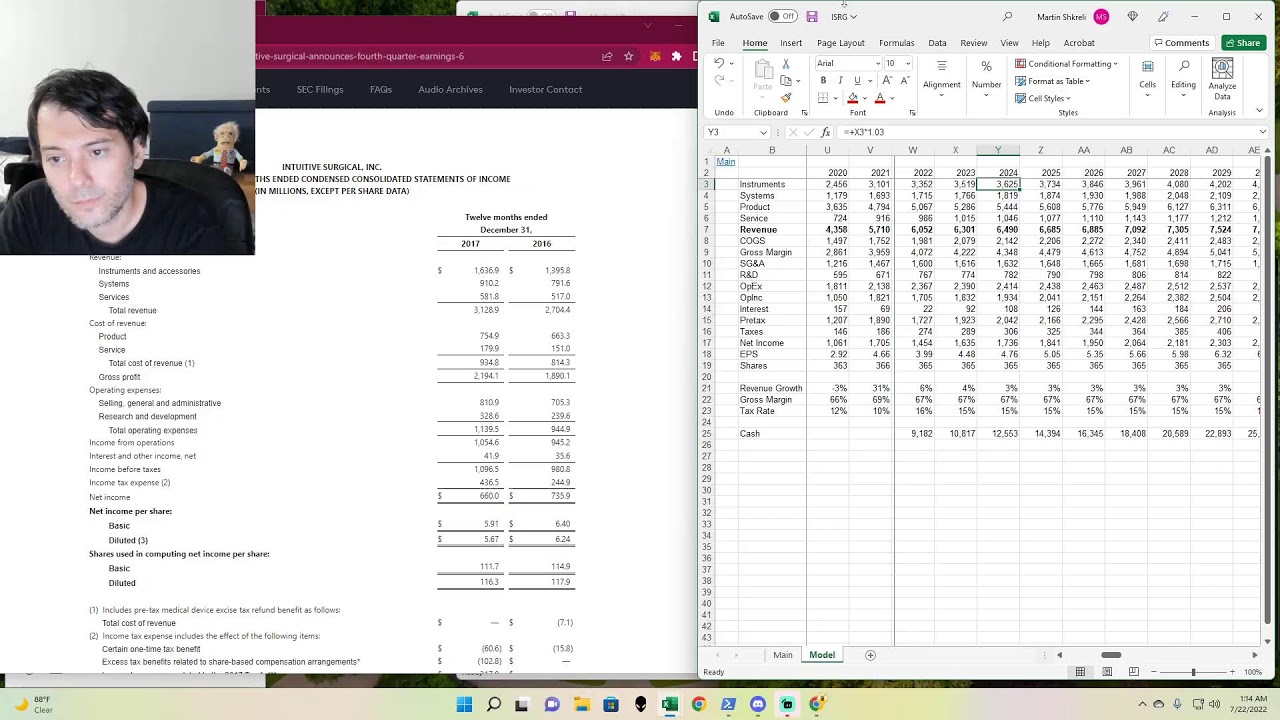The height and width of the screenshot is (720, 1280).
Task: Open Audio Archives link in the browser
Action: [450, 90]
